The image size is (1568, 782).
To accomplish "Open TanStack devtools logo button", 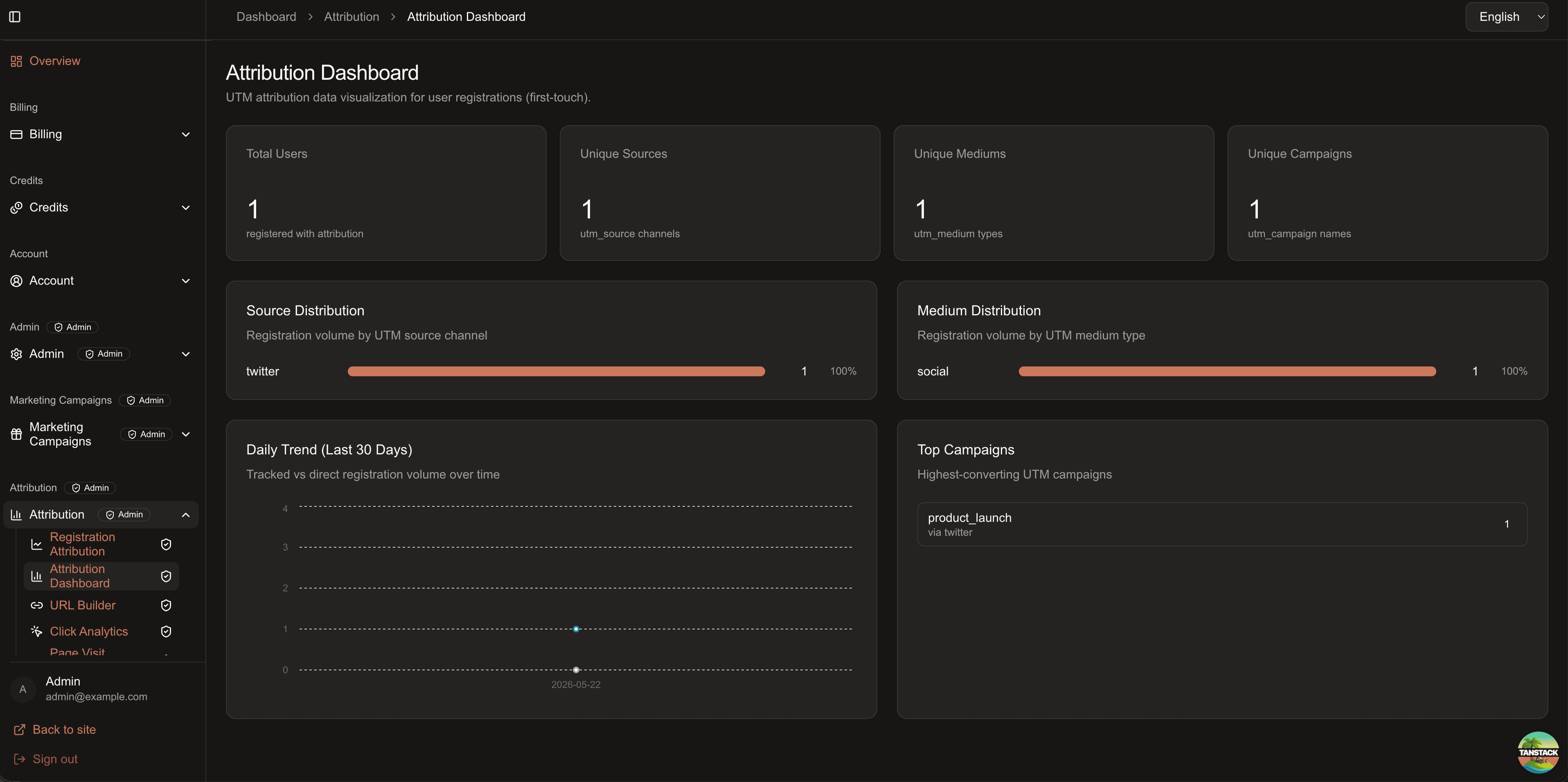I will point(1538,752).
